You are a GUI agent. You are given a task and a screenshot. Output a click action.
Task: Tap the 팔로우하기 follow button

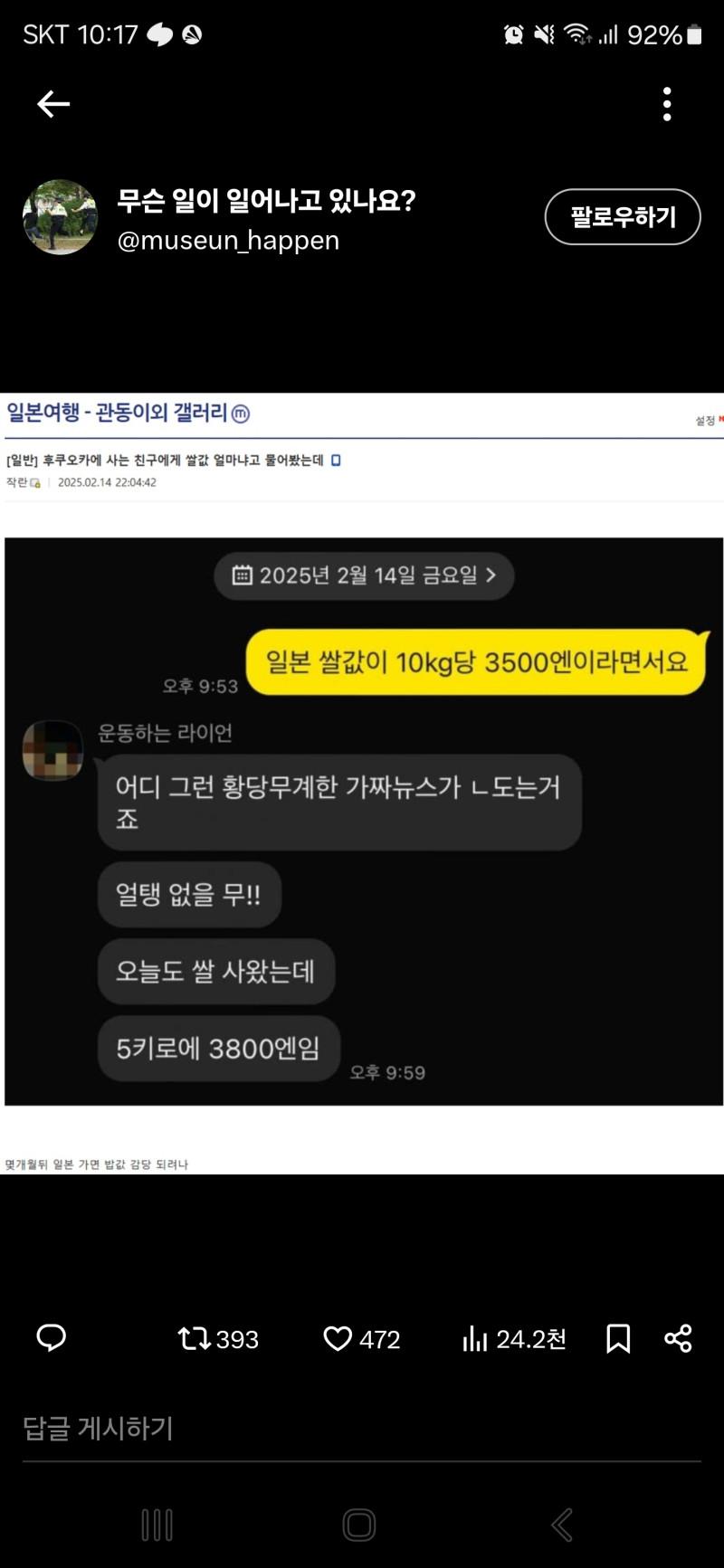(623, 217)
